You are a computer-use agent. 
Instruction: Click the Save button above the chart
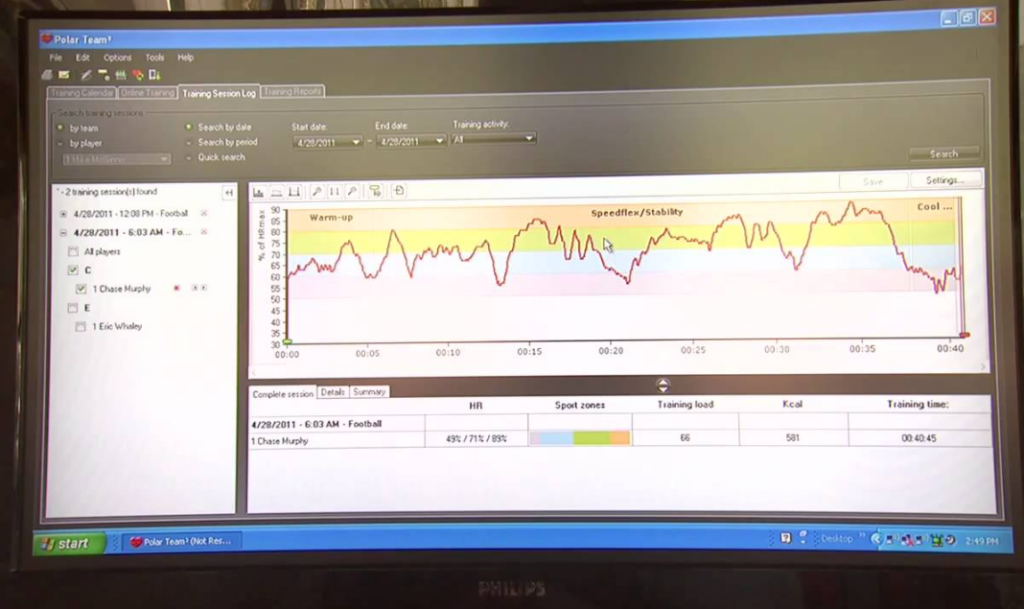[x=873, y=181]
